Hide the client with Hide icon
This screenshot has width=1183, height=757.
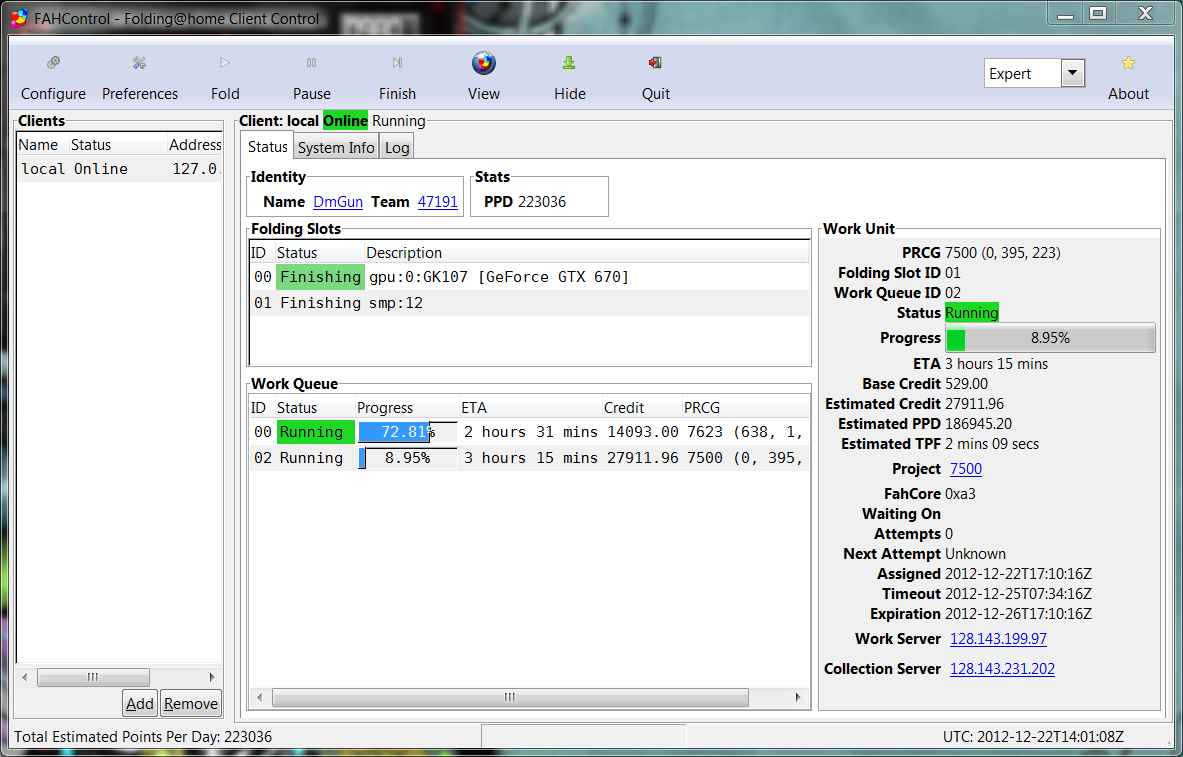(569, 64)
